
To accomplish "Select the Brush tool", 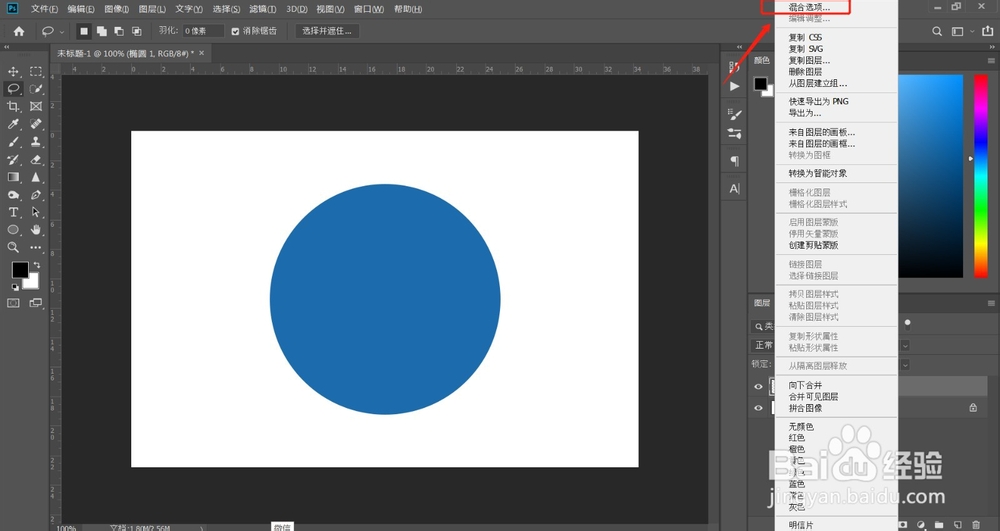I will [x=13, y=142].
